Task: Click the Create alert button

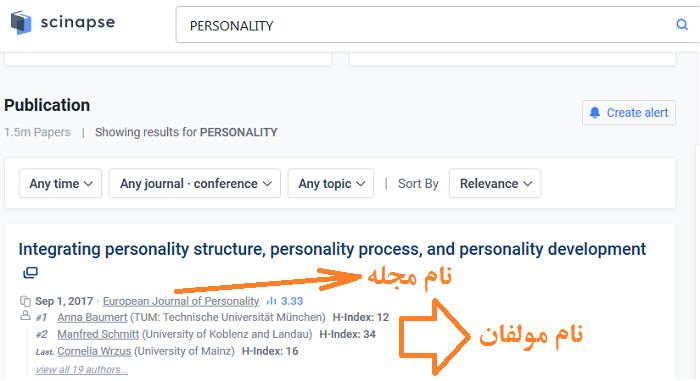Action: tap(629, 113)
